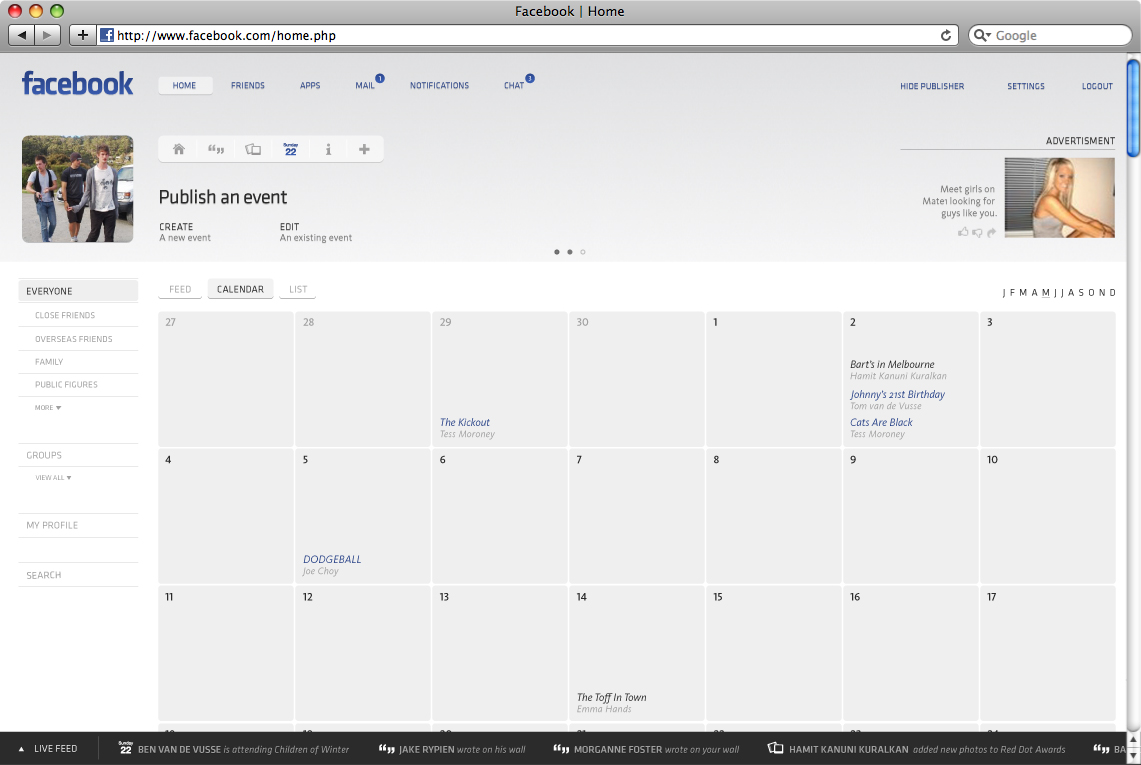Go to first publisher page dot
This screenshot has width=1141, height=765.
click(x=557, y=252)
